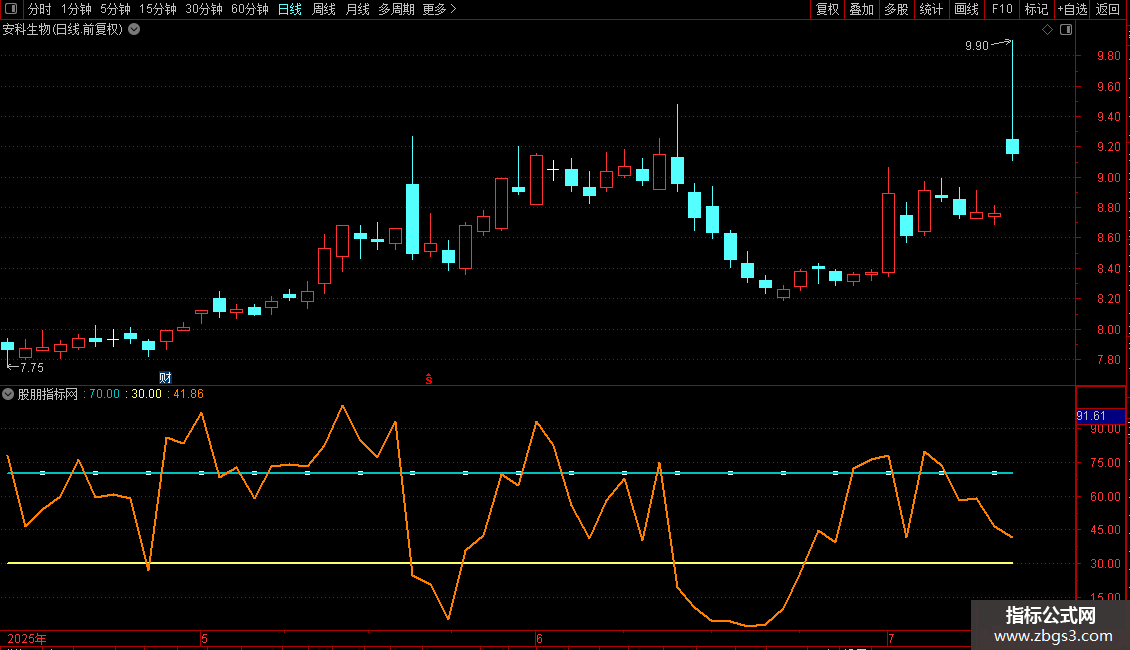This screenshot has width=1130, height=650.
Task: Click the 7.80 price axis label
Action: [x=1108, y=360]
